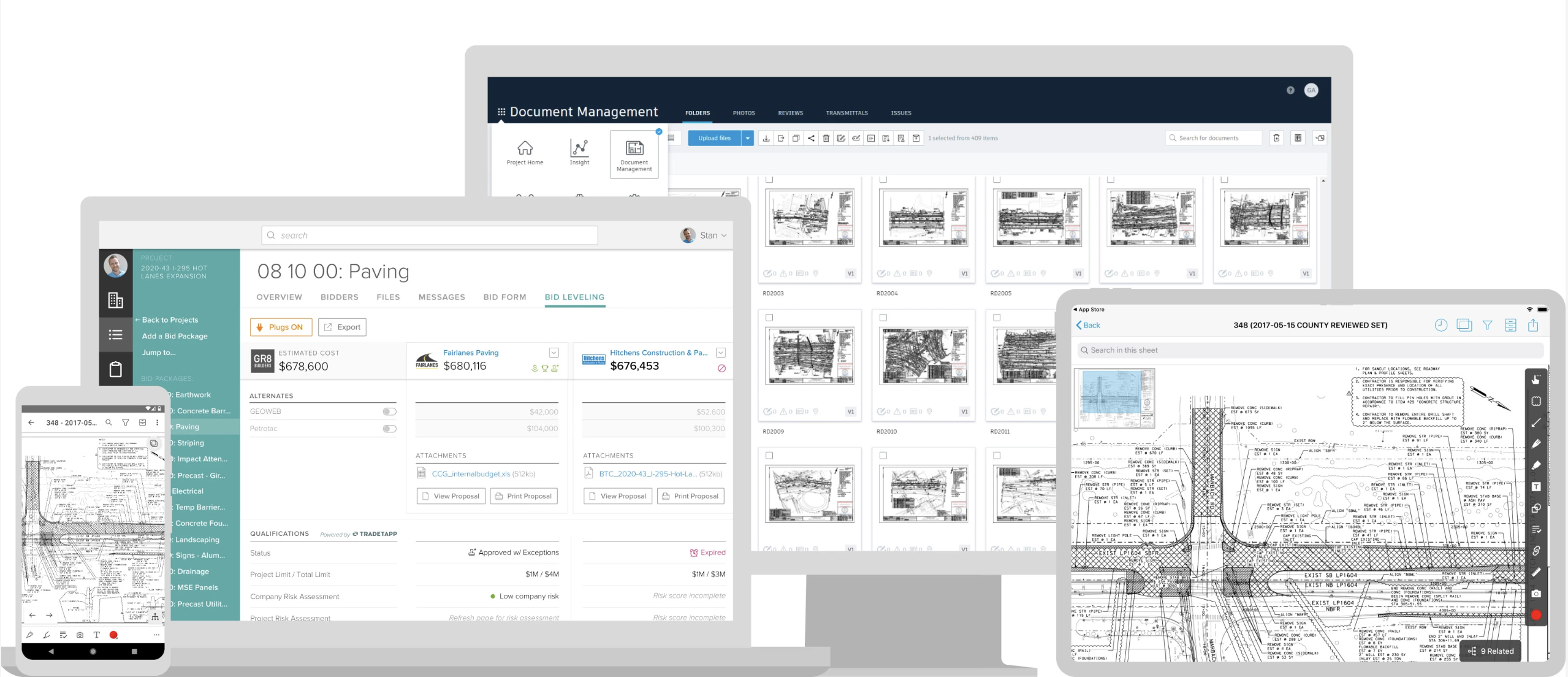Screen dimensions: 1568x677
Task: Switch to REVIEWS tab
Action: click(x=790, y=113)
